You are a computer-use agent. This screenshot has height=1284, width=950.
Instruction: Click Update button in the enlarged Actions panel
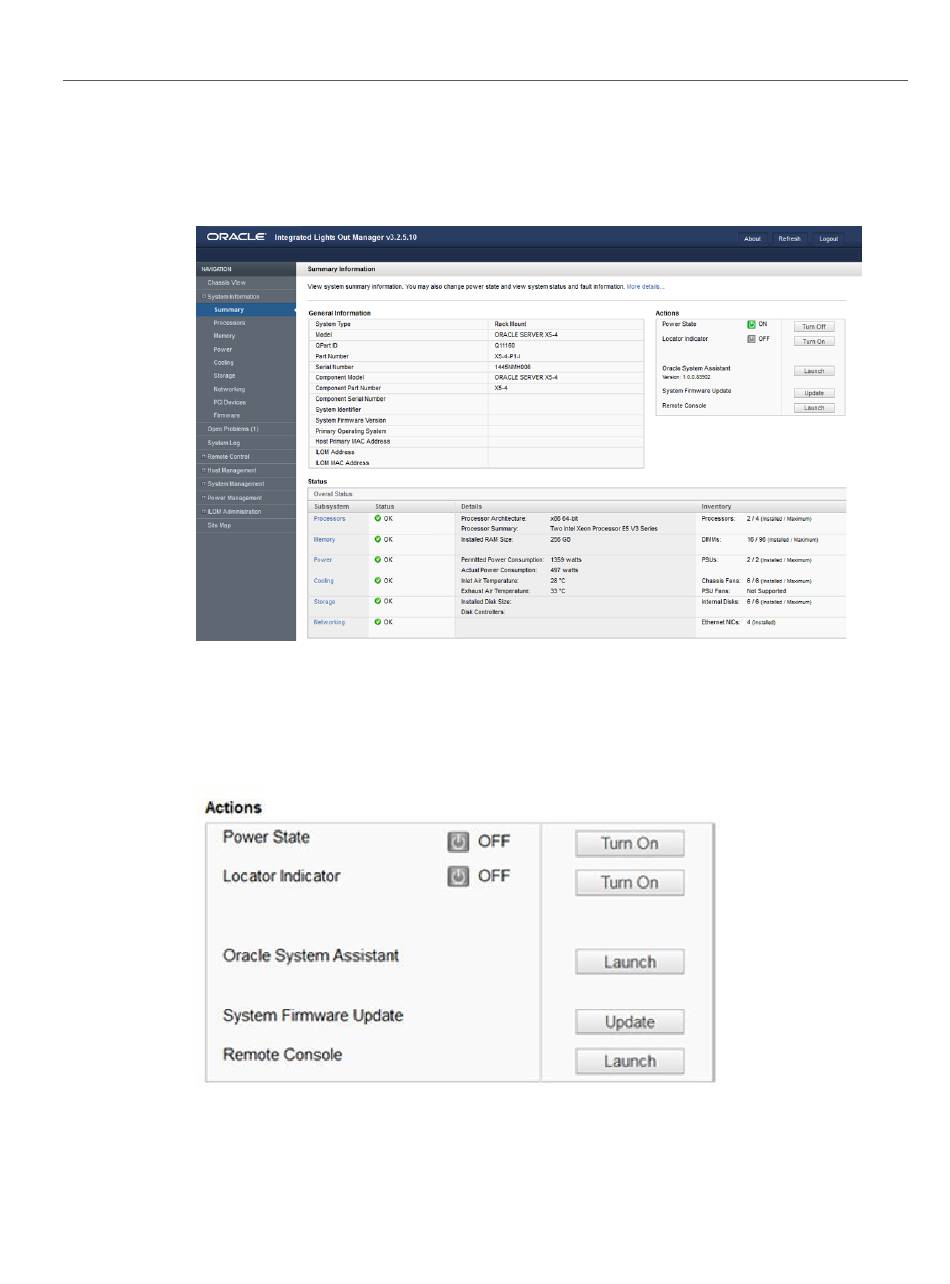click(x=630, y=1021)
